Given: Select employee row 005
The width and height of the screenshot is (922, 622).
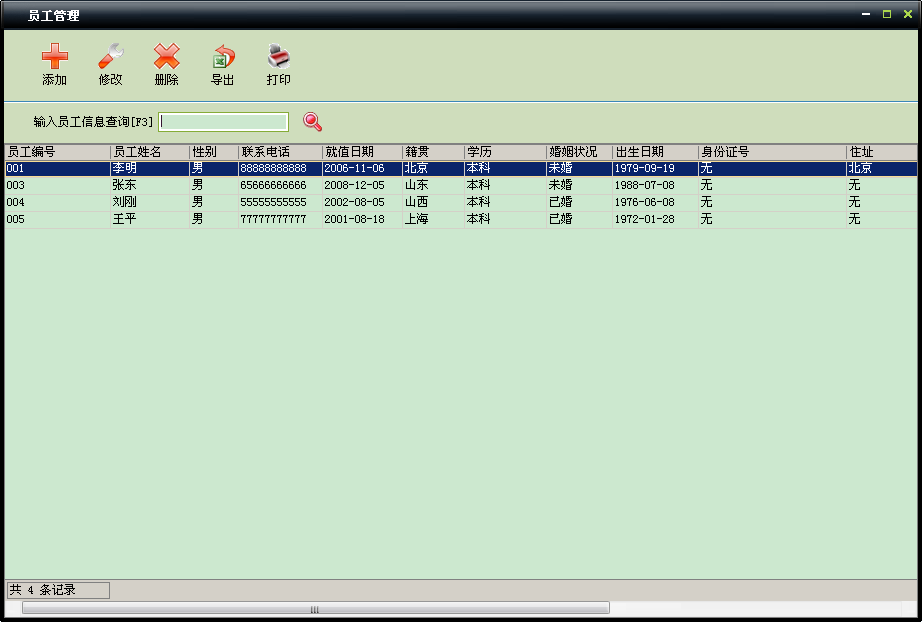Looking at the screenshot, I should [x=461, y=219].
